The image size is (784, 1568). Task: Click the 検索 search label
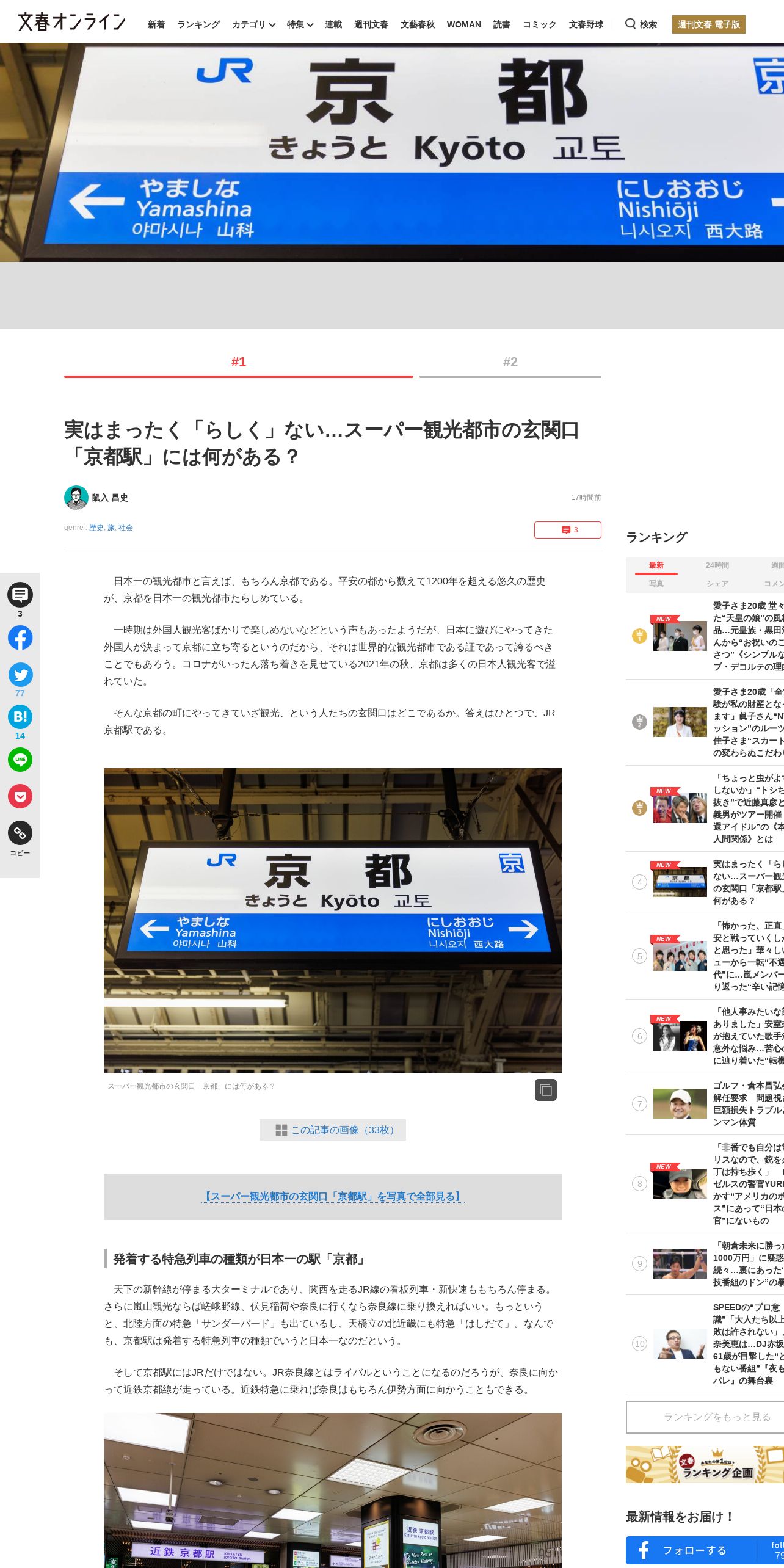point(648,24)
